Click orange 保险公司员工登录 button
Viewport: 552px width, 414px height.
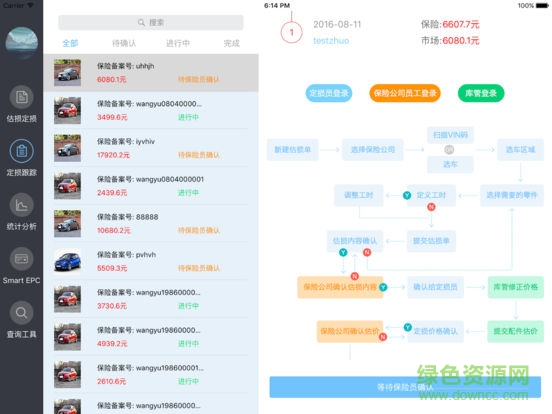point(405,93)
